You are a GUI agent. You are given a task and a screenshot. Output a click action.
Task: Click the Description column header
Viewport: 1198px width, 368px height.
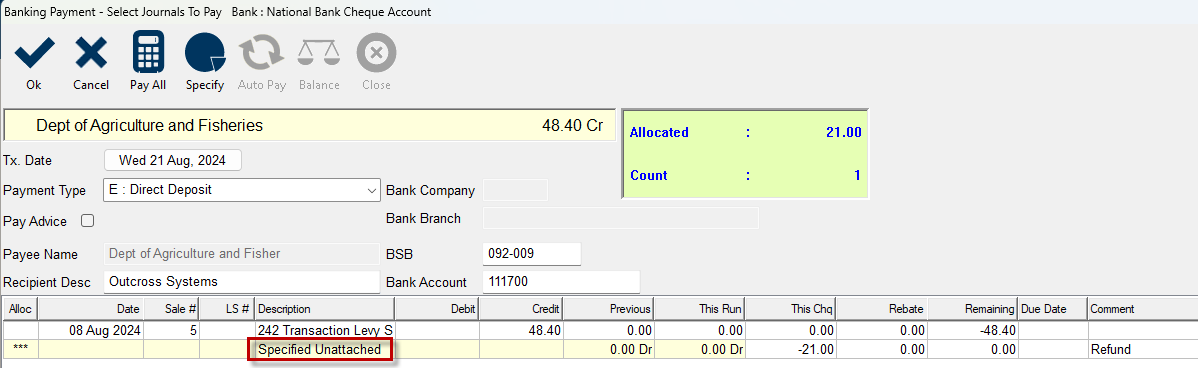click(x=325, y=309)
